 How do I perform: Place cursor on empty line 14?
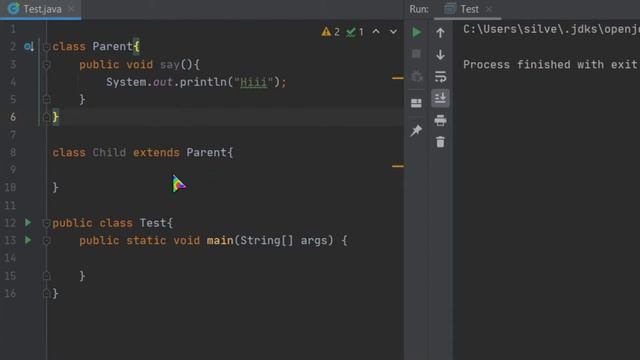[224, 258]
